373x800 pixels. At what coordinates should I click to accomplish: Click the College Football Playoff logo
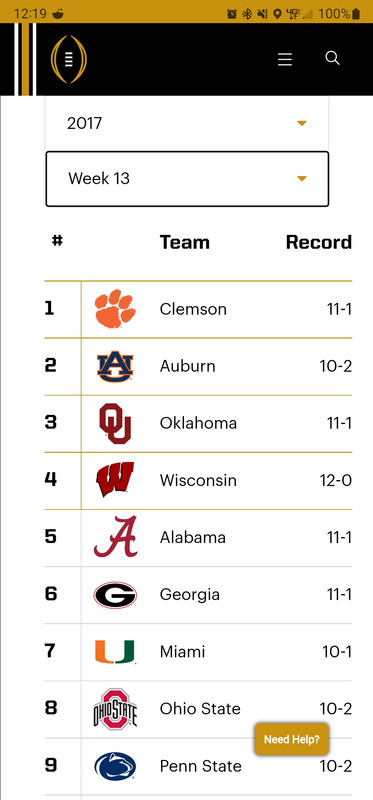(x=68, y=59)
